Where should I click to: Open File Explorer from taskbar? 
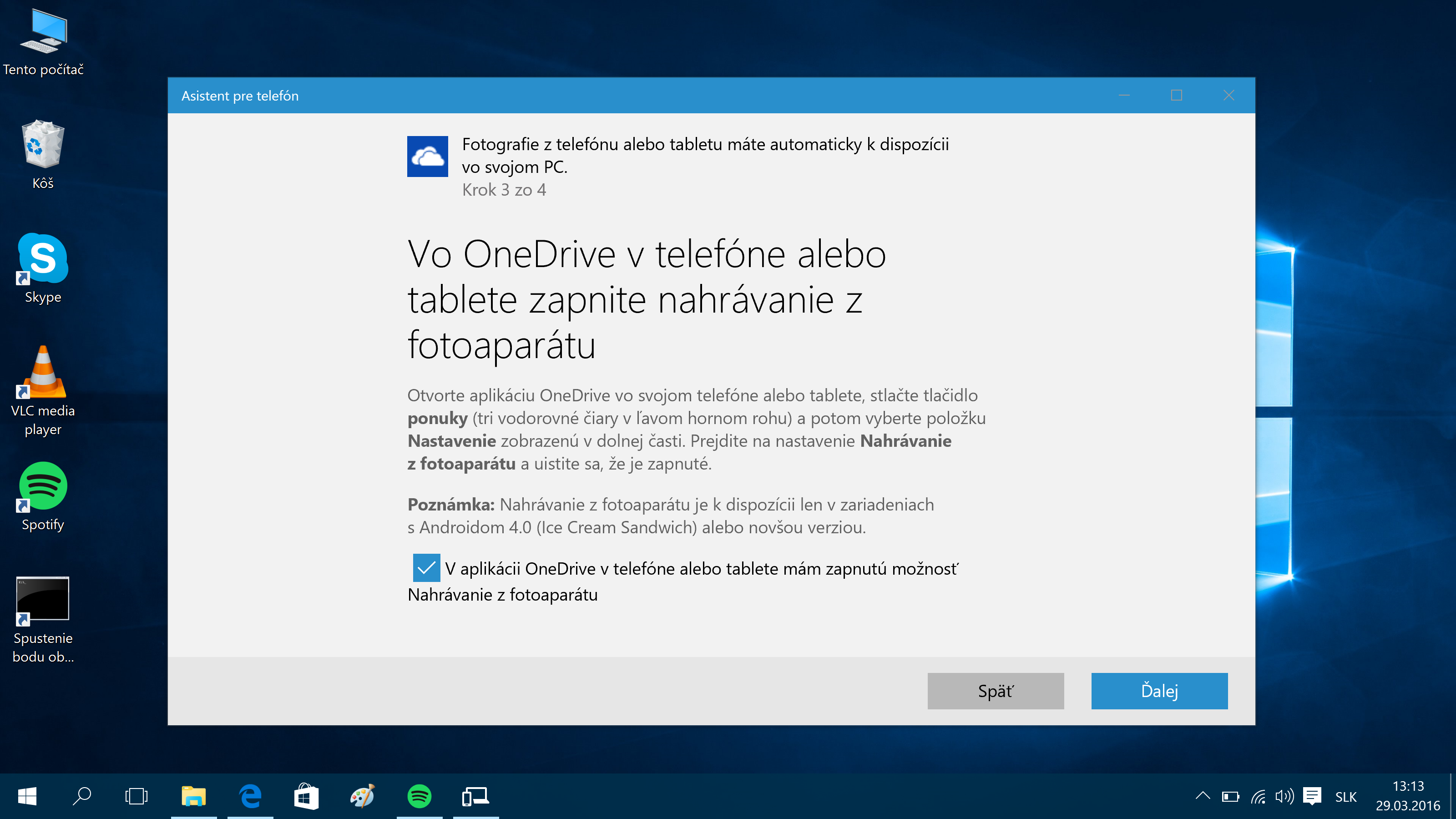[193, 796]
